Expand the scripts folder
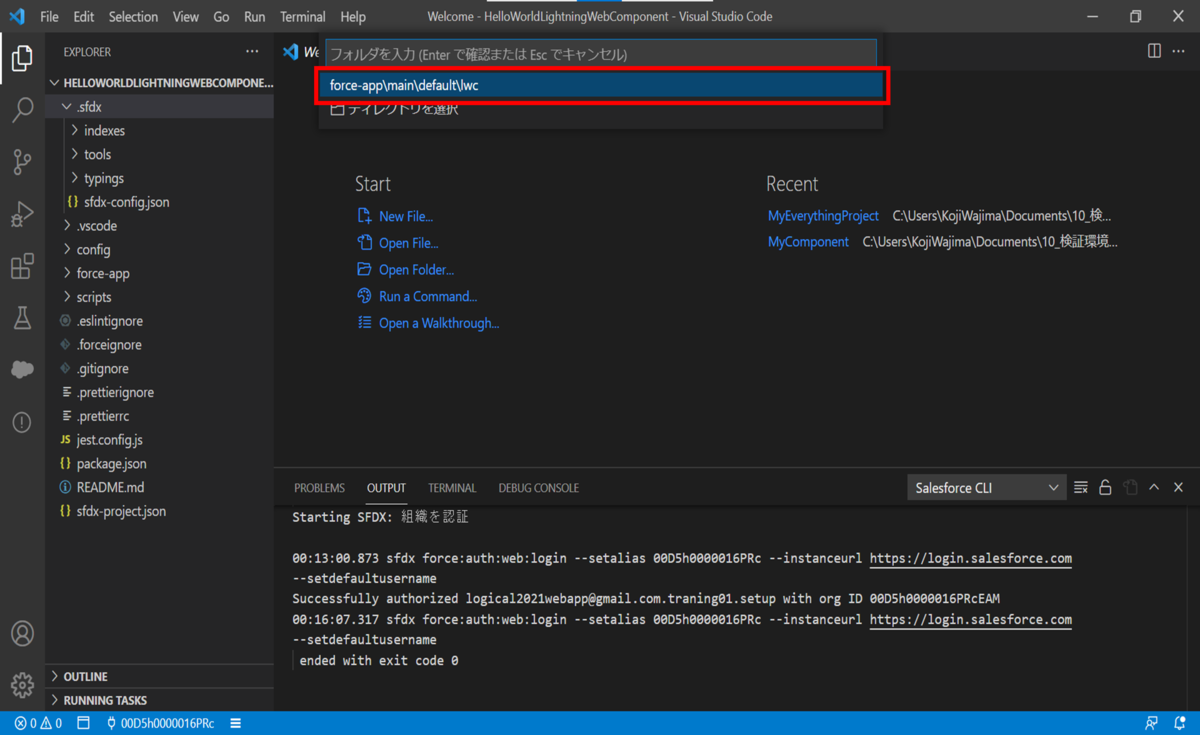The width and height of the screenshot is (1200, 735). tap(160, 298)
